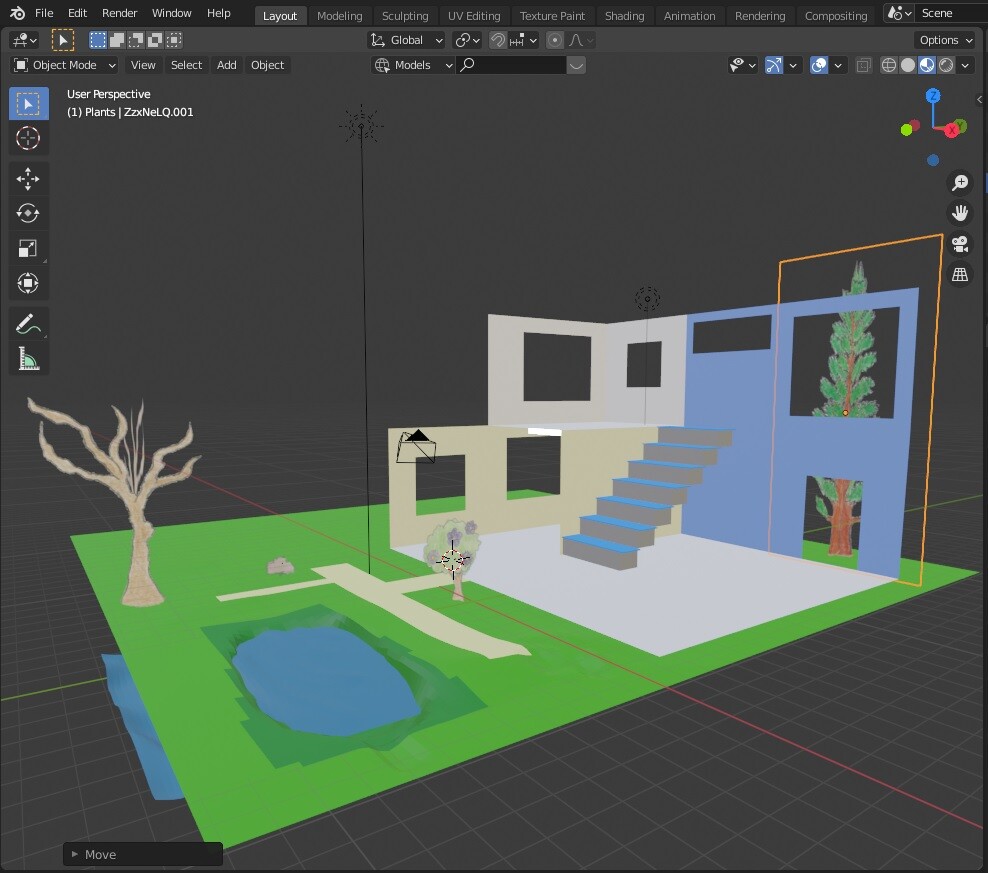Viewport: 988px width, 873px height.
Task: Open the Render menu
Action: (119, 13)
